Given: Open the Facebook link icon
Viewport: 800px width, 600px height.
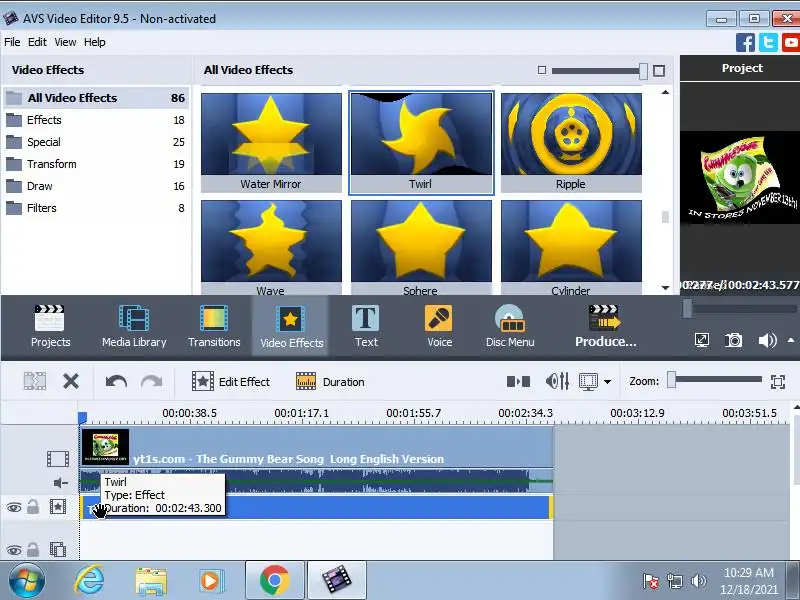Looking at the screenshot, I should pyautogui.click(x=745, y=42).
